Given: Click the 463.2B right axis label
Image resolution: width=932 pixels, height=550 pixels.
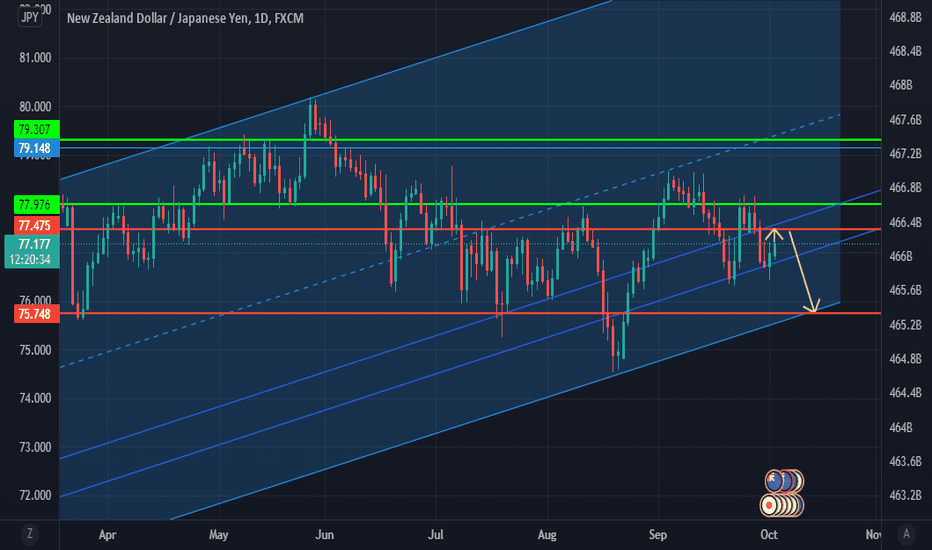Looking at the screenshot, I should tap(905, 495).
